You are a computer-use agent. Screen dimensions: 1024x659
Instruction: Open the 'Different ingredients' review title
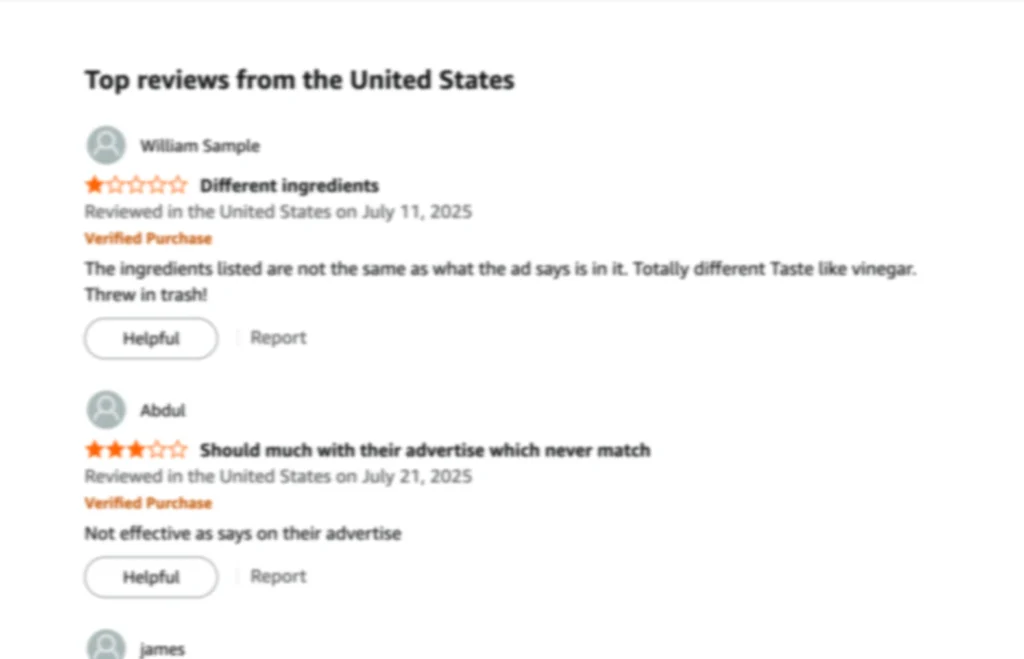289,185
